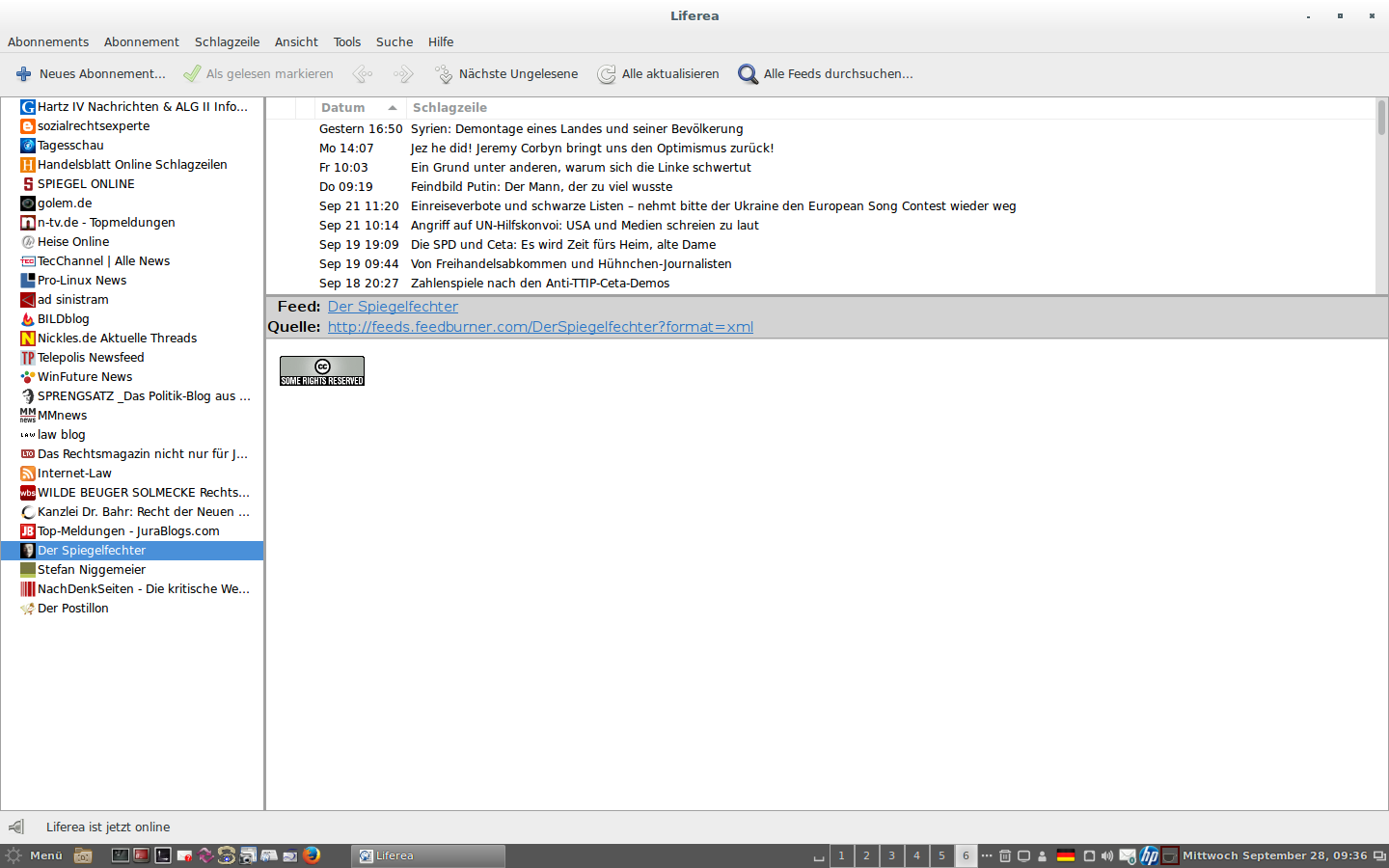Select the golem.de feed icon
Screen dimensions: 1389x868
click(28, 203)
